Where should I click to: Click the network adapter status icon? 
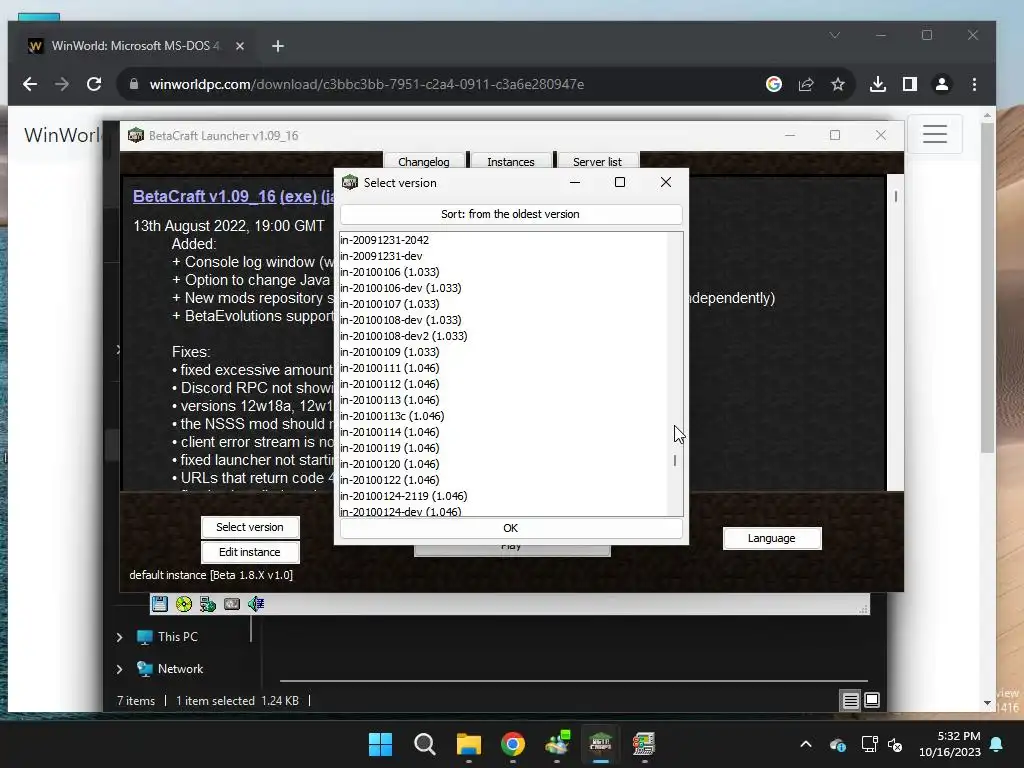(208, 604)
